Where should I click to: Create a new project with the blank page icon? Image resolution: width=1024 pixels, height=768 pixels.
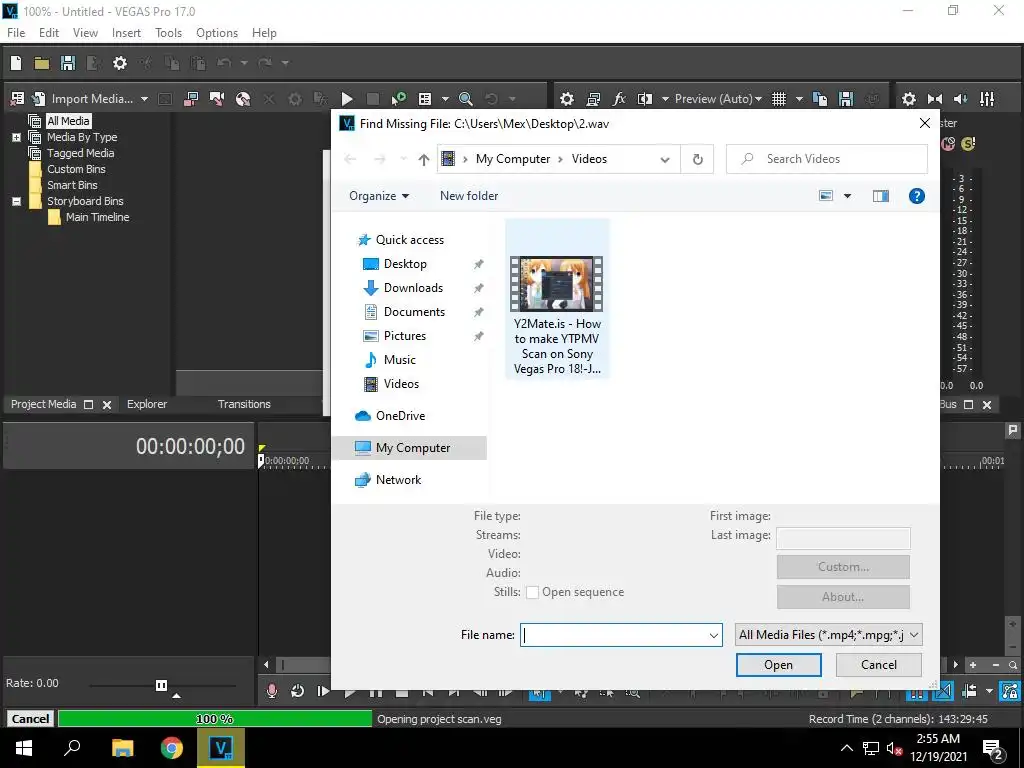pos(16,63)
